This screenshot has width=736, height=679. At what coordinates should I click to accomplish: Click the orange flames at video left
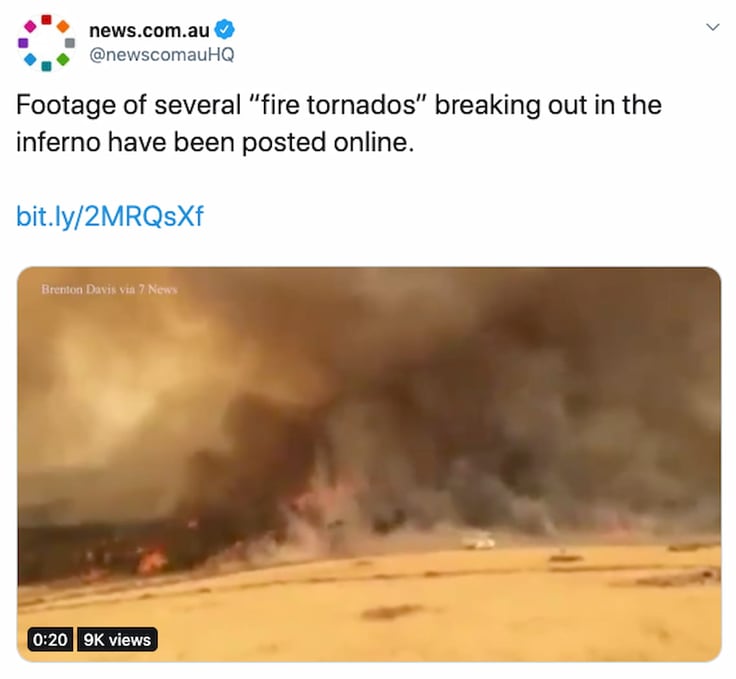click(152, 561)
